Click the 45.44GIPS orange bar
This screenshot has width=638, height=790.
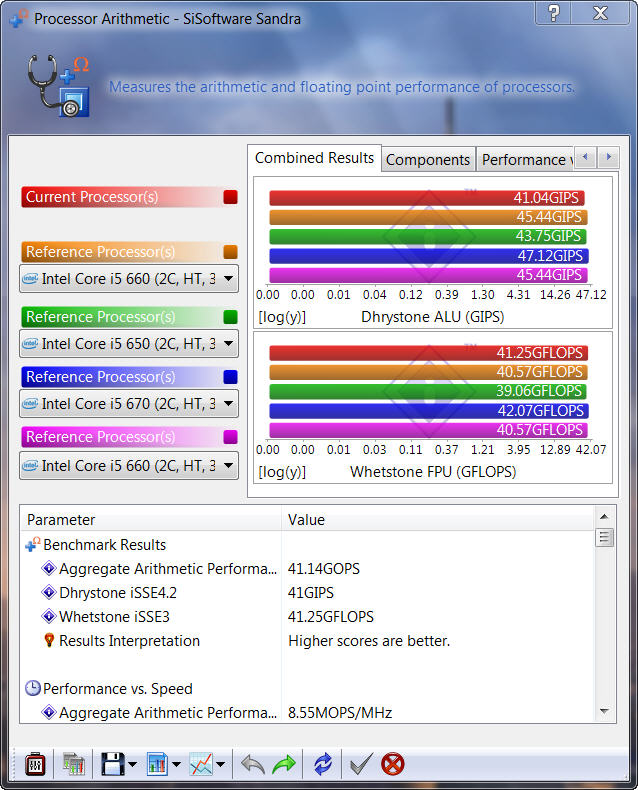pyautogui.click(x=428, y=217)
